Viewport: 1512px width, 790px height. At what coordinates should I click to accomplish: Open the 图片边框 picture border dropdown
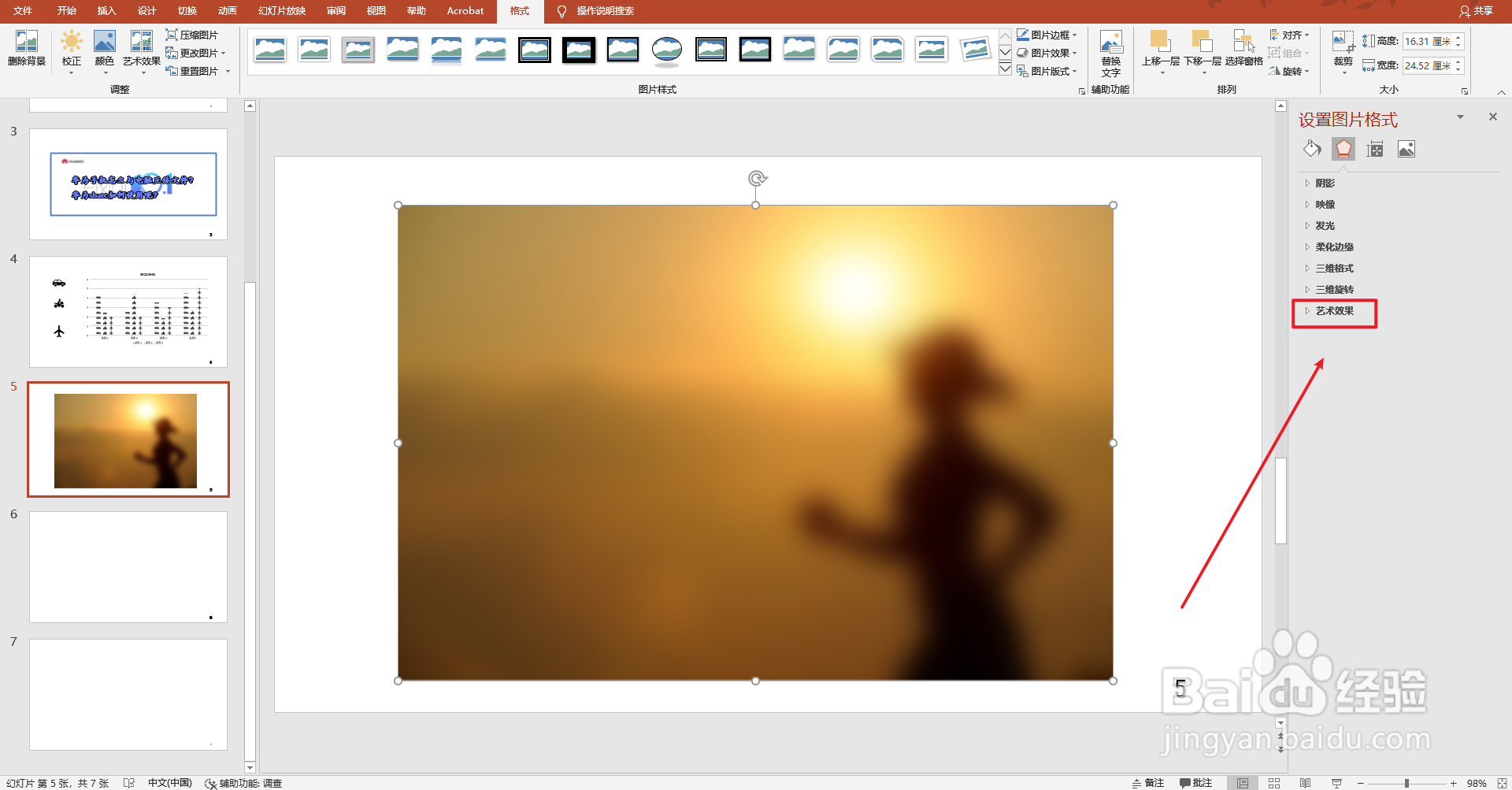tap(1047, 35)
